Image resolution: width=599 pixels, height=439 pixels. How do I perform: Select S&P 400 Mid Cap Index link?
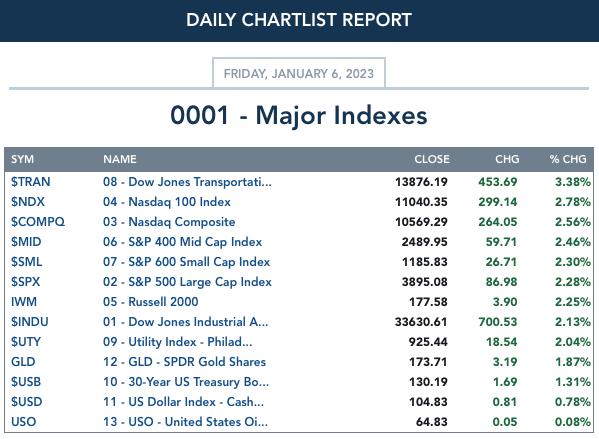pyautogui.click(x=182, y=241)
